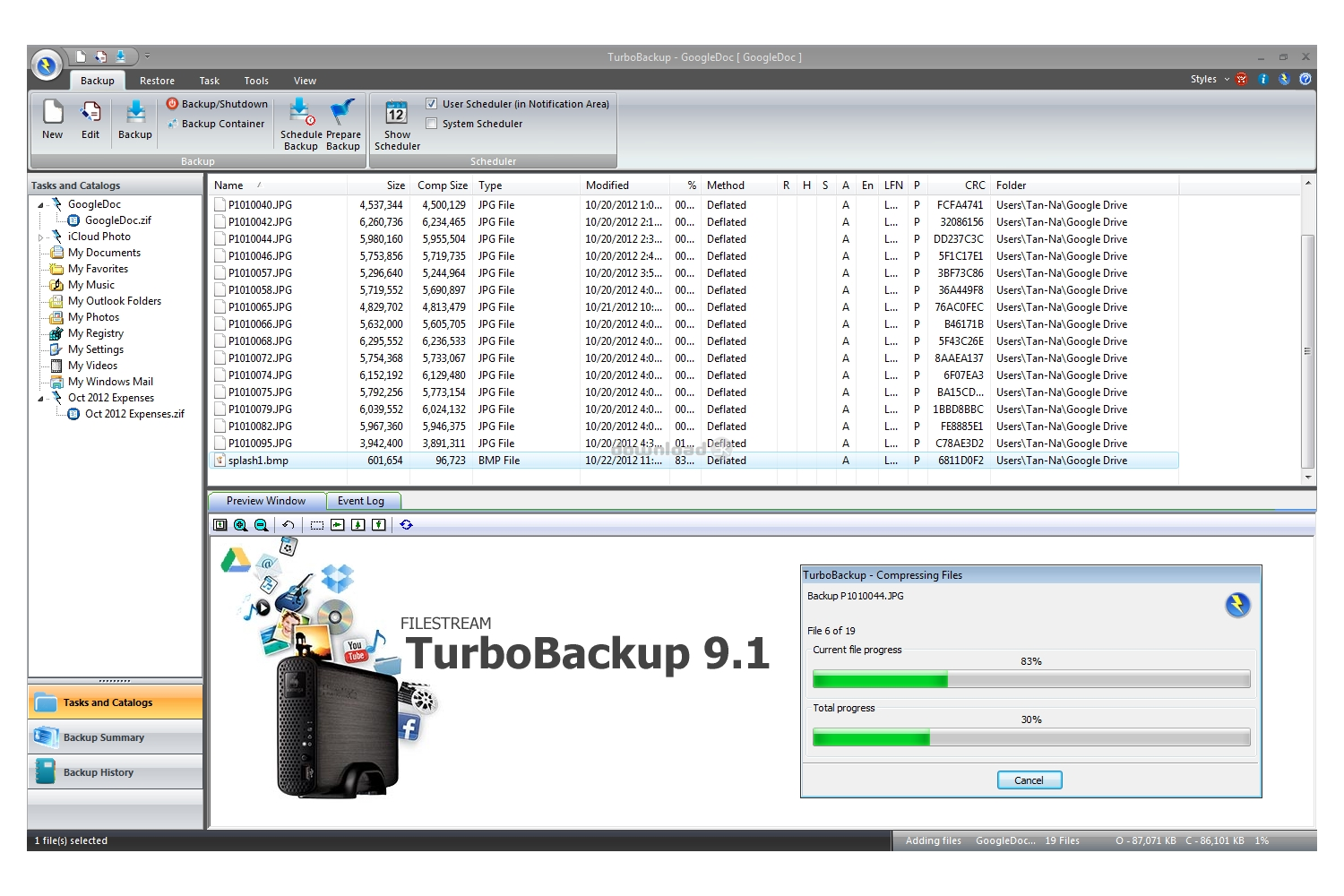Click the quick access Edit task icon
Viewport: 1344px width, 896px height.
coord(100,56)
